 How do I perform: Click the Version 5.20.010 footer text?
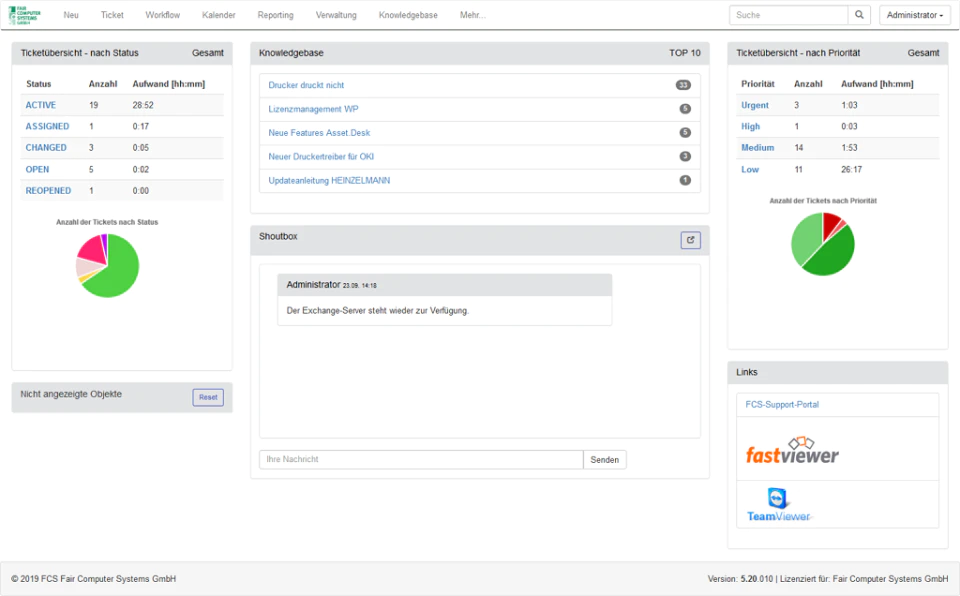coord(740,578)
